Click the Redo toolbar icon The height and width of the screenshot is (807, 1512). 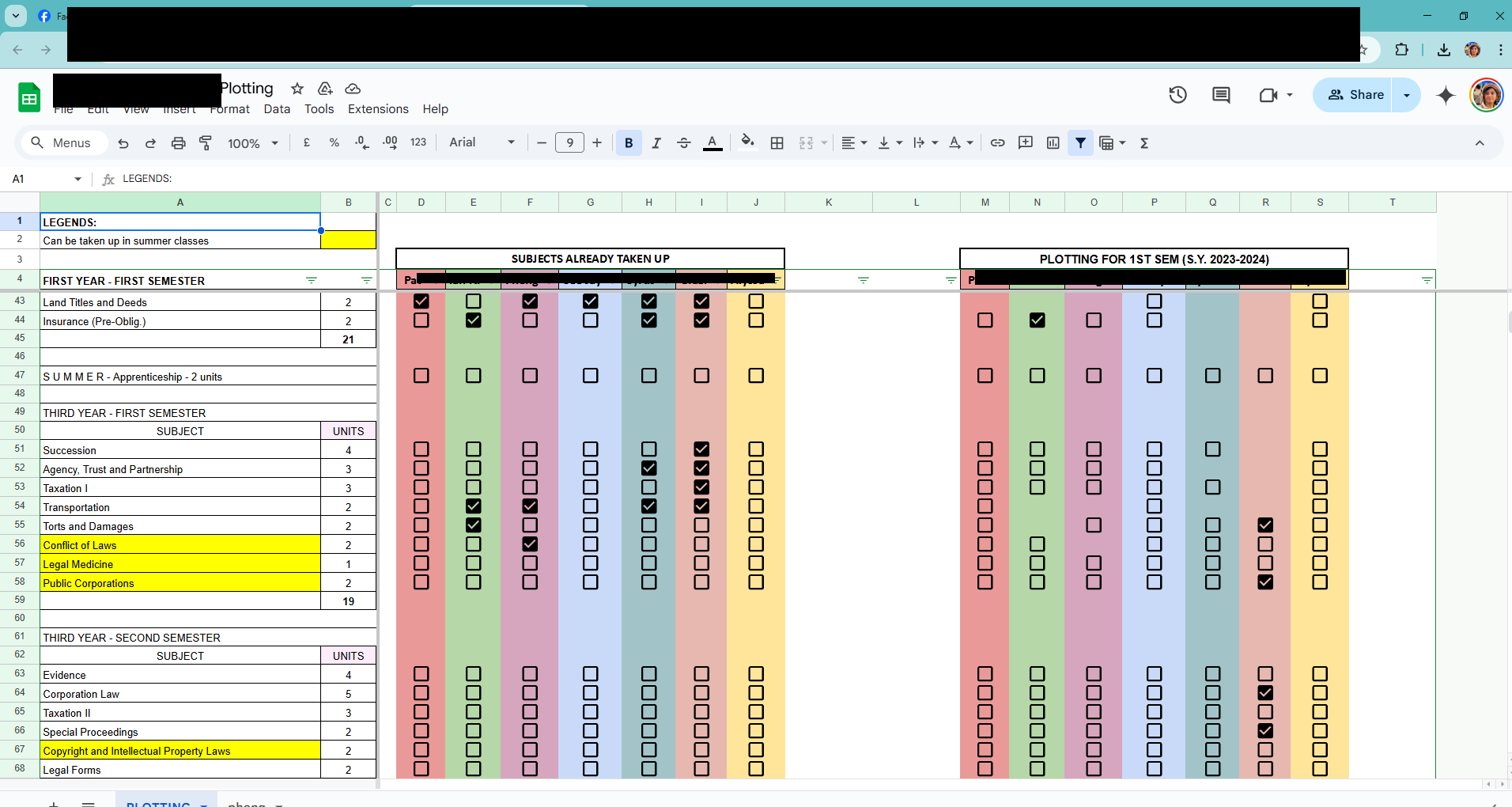tap(150, 143)
